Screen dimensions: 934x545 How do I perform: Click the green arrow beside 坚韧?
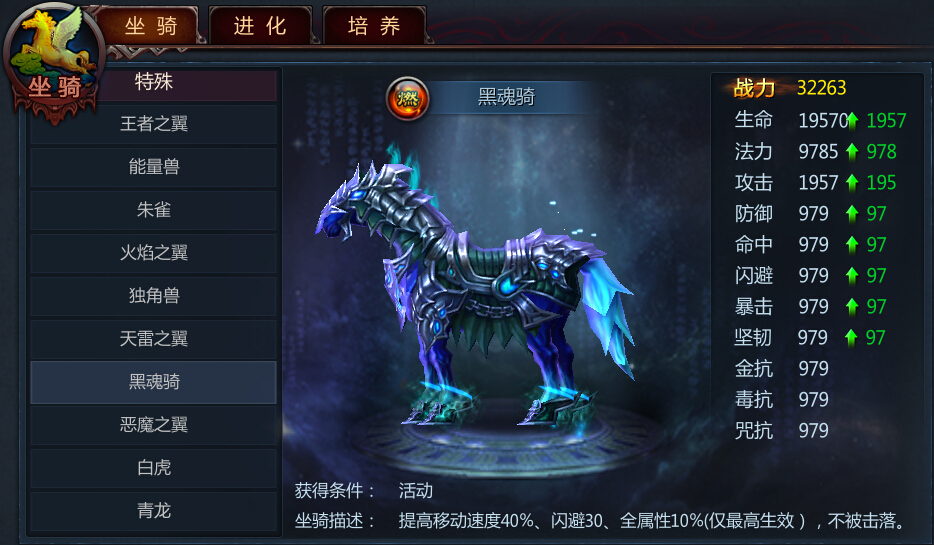(851, 337)
